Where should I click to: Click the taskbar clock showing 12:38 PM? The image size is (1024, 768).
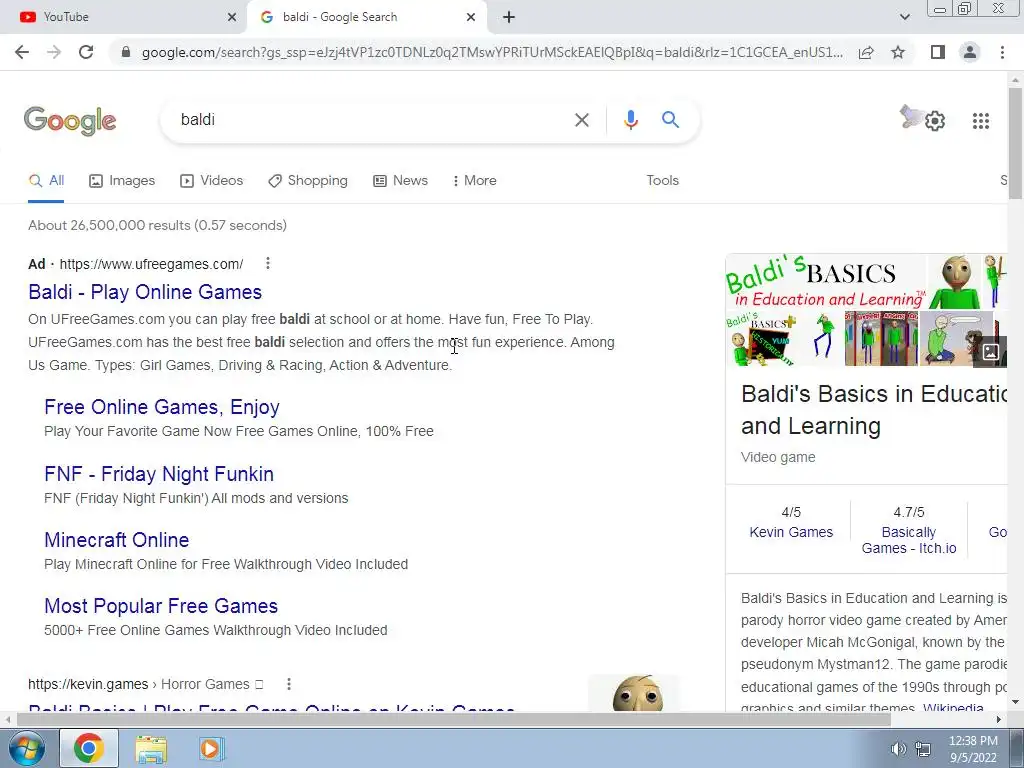point(973,749)
